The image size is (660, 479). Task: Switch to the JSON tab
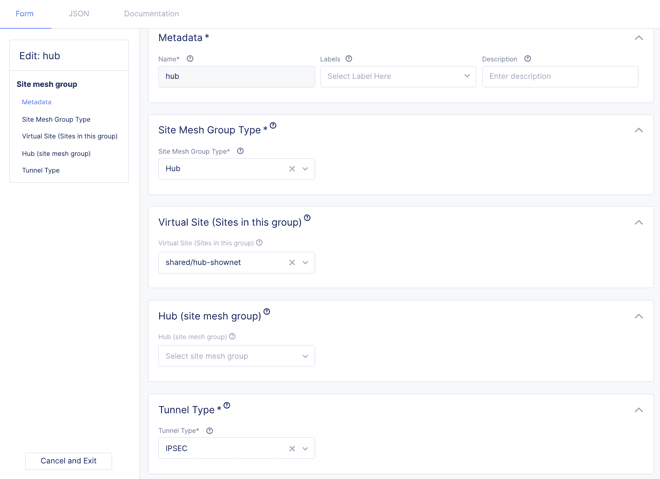coord(79,14)
